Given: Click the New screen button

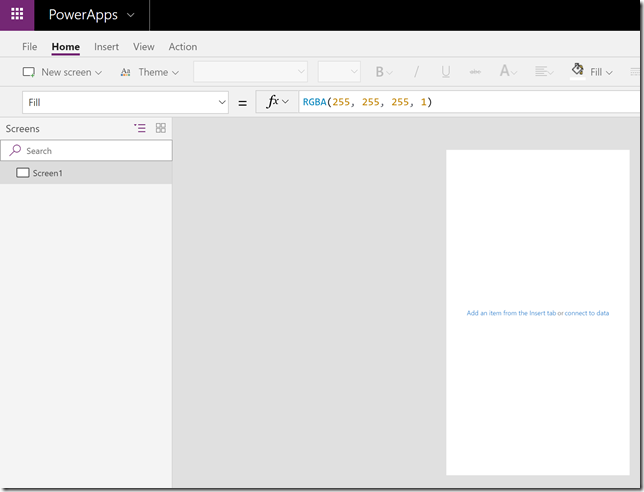Looking at the screenshot, I should coord(62,72).
